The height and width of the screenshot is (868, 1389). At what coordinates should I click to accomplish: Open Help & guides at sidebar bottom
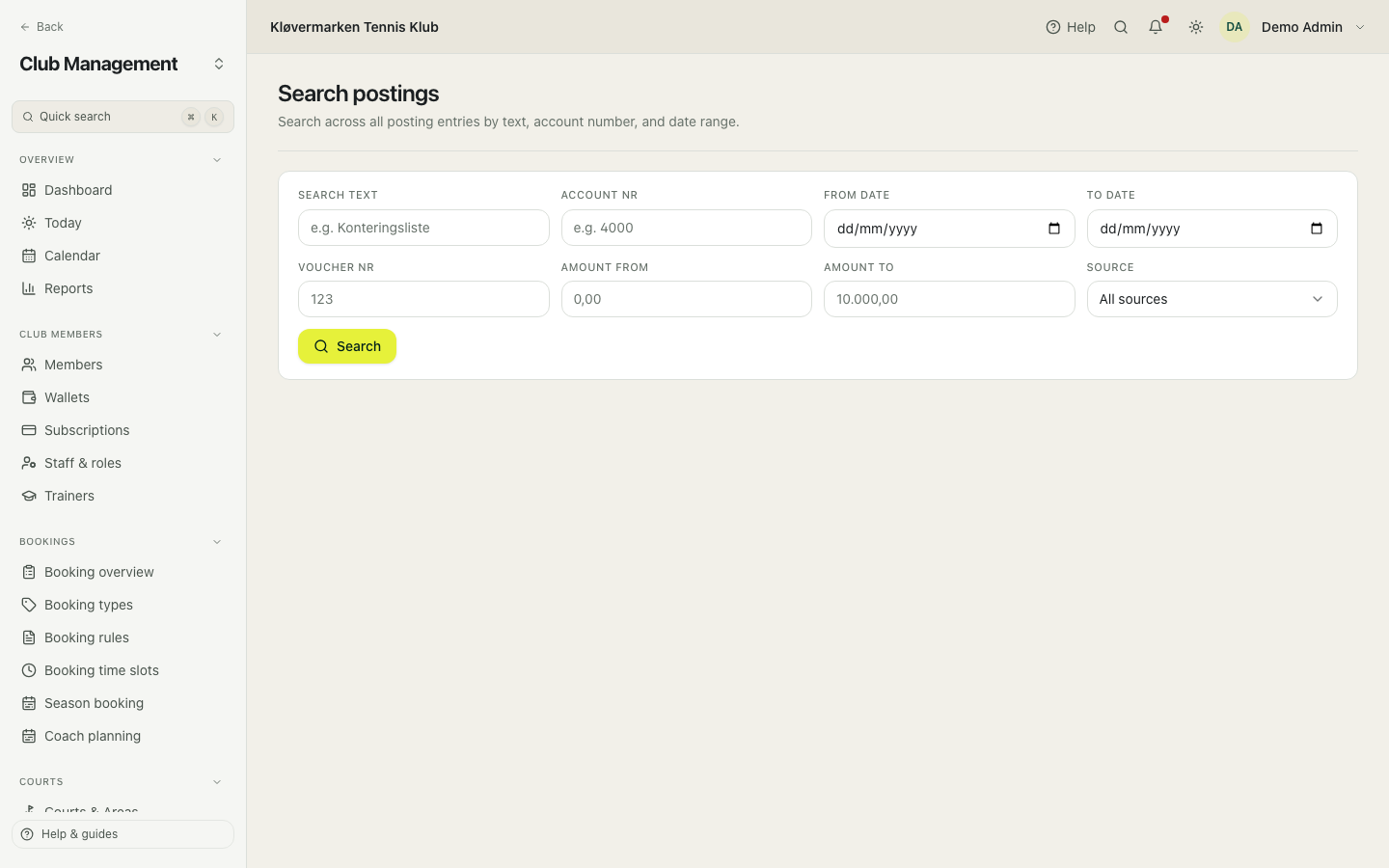(x=123, y=834)
